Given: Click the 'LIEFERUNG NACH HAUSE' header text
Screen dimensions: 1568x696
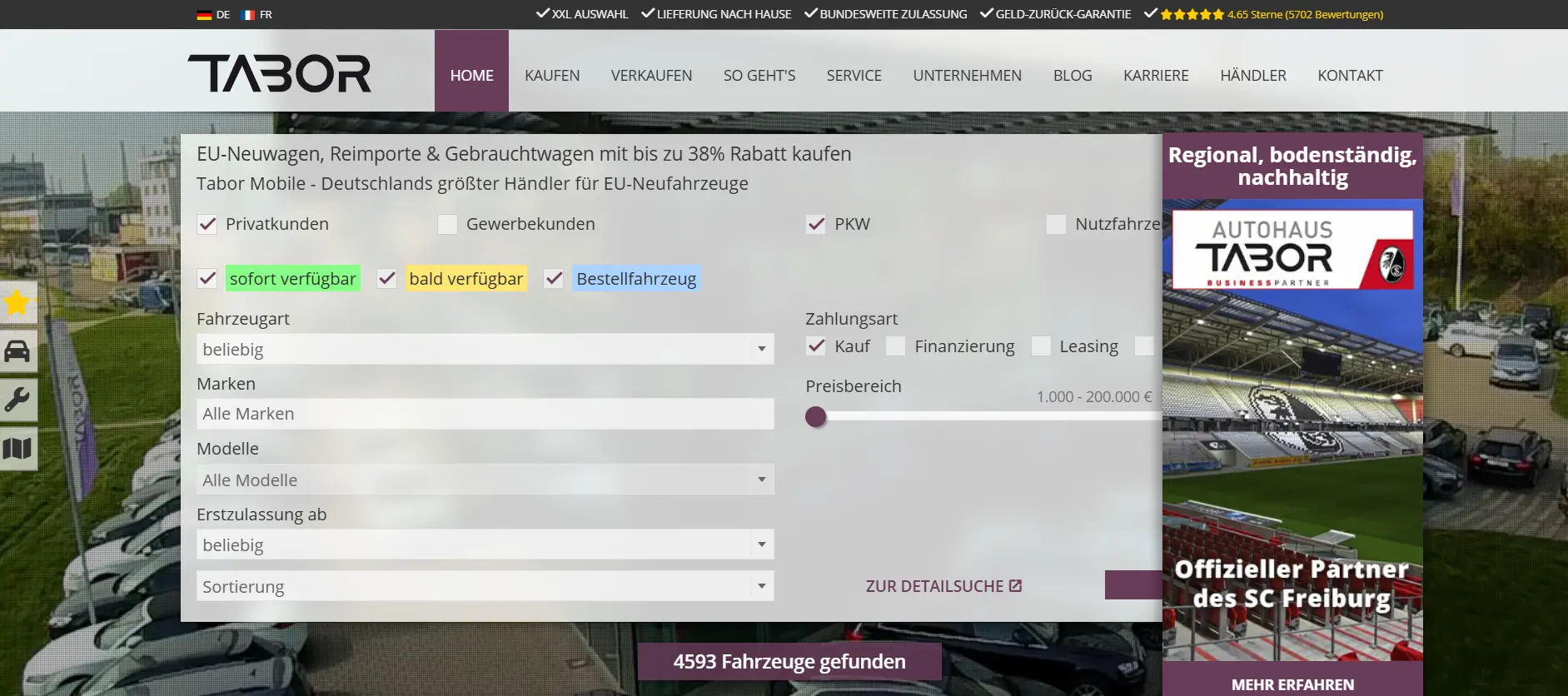Looking at the screenshot, I should tap(724, 14).
